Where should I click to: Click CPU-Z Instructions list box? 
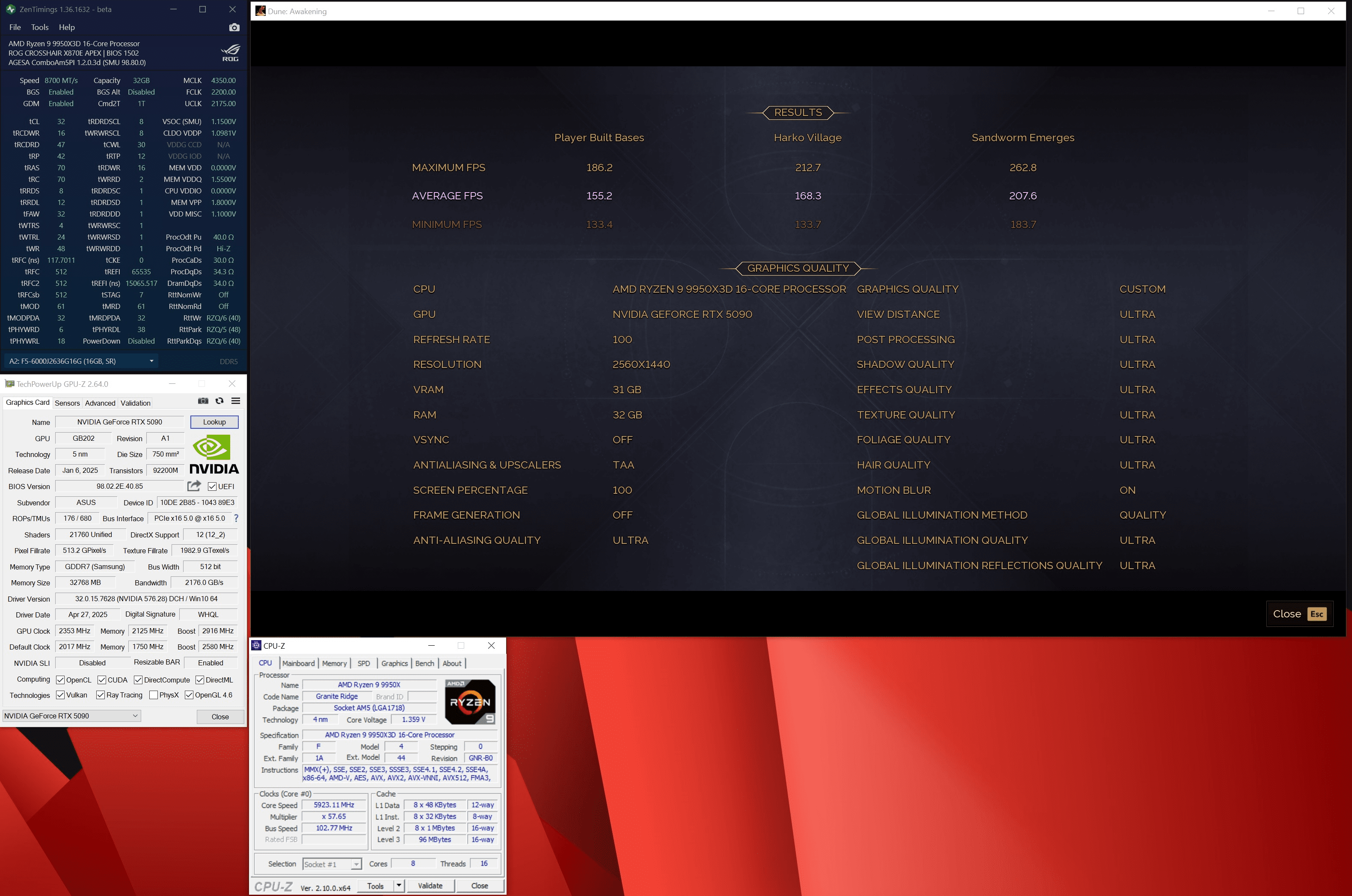pyautogui.click(x=400, y=774)
